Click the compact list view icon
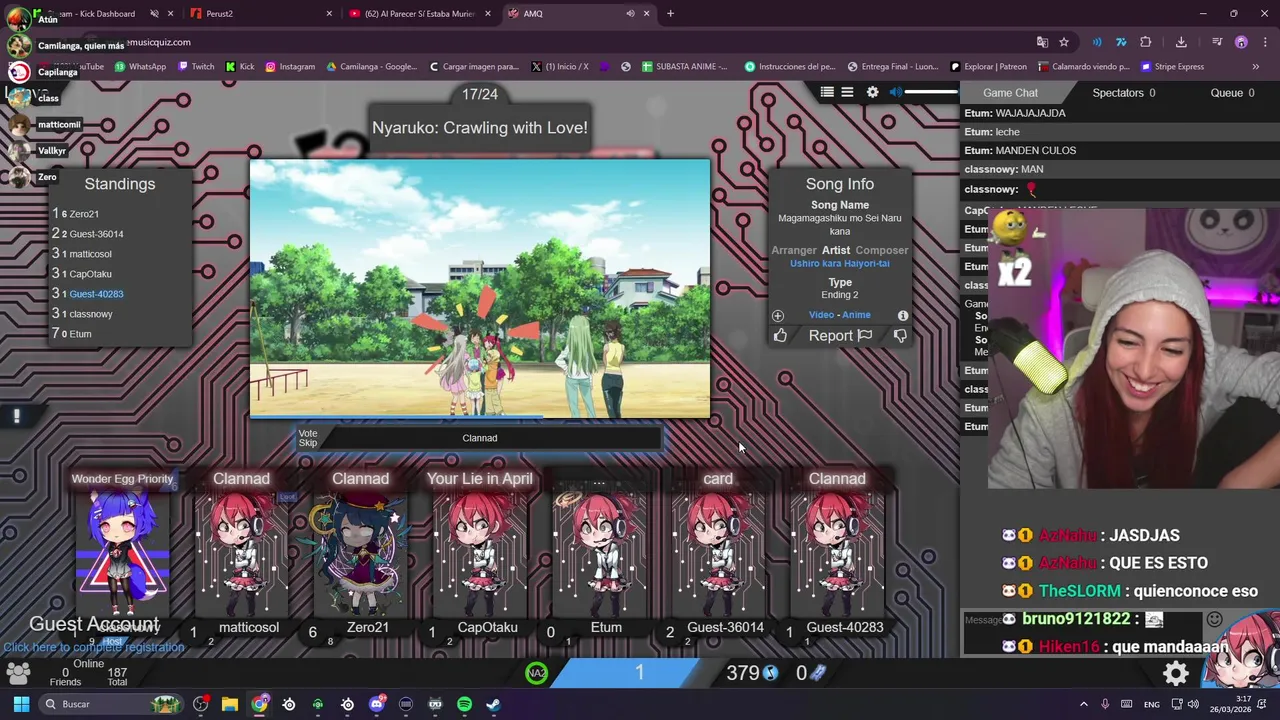This screenshot has width=1280, height=720. coord(847,92)
